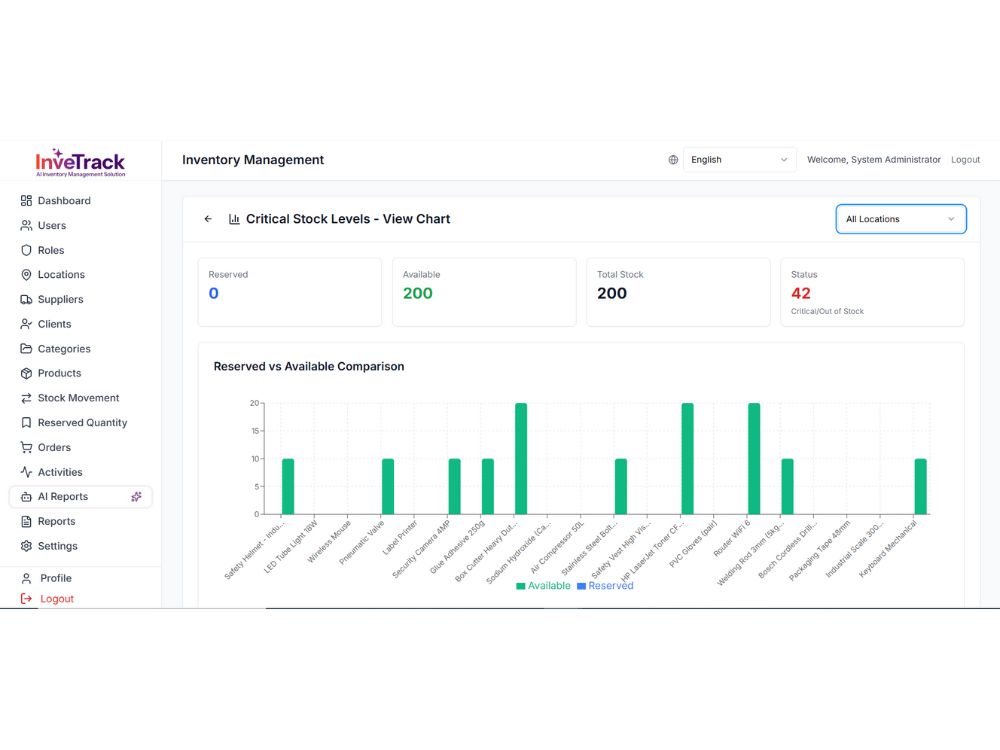Screen dimensions: 1000x750
Task: Click the globe language icon
Action: [x=673, y=160]
